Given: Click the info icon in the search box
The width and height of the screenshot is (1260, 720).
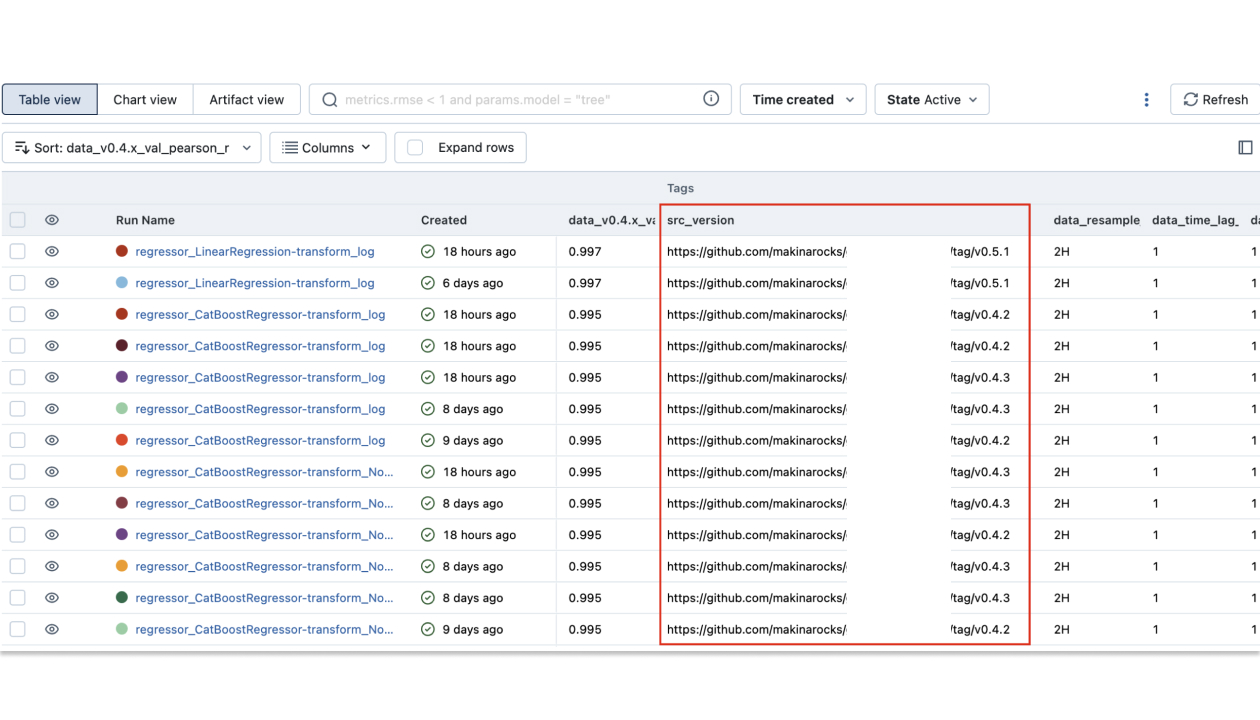Looking at the screenshot, I should point(711,99).
